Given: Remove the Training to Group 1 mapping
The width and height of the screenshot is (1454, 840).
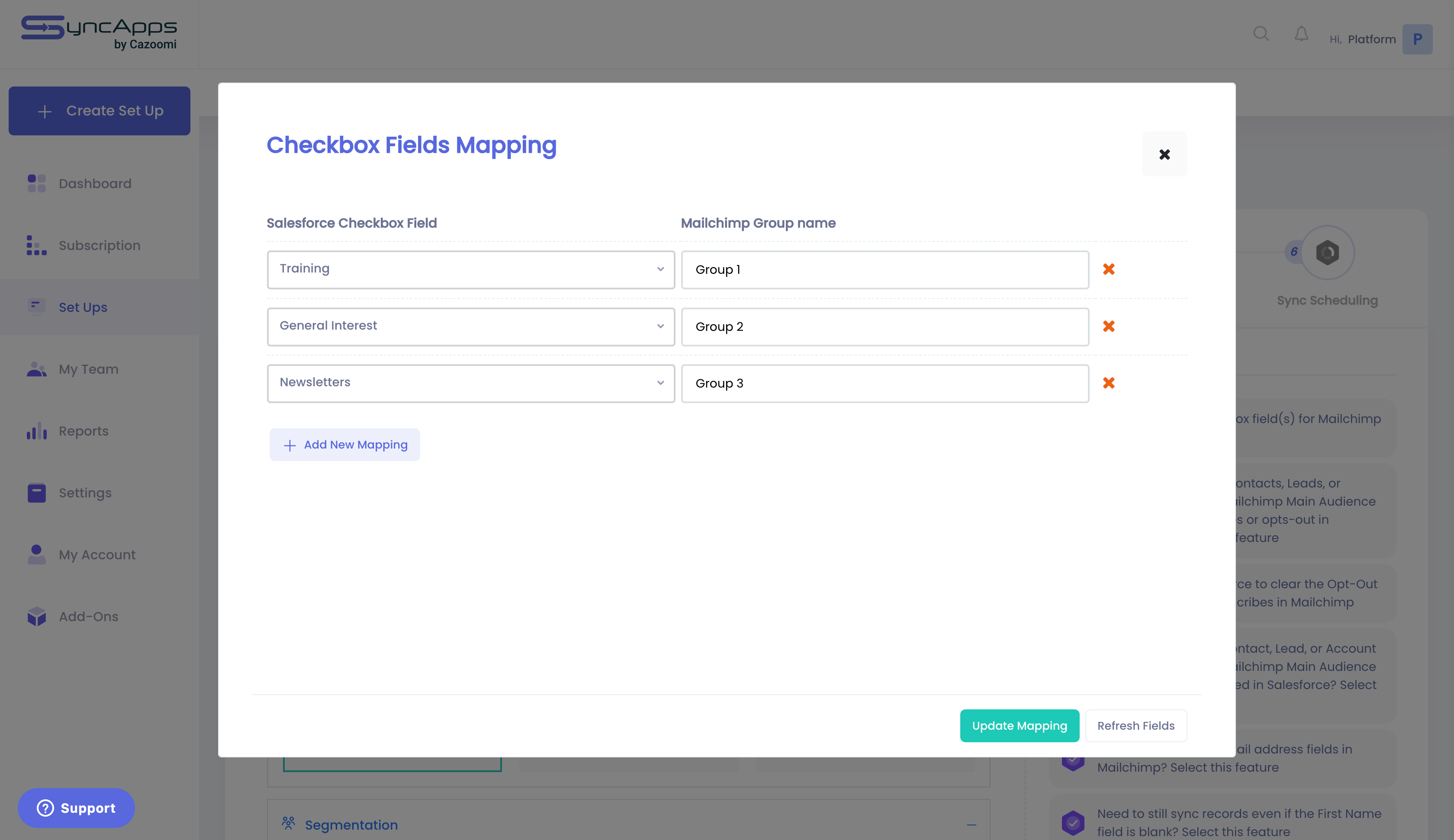Looking at the screenshot, I should pyautogui.click(x=1108, y=269).
